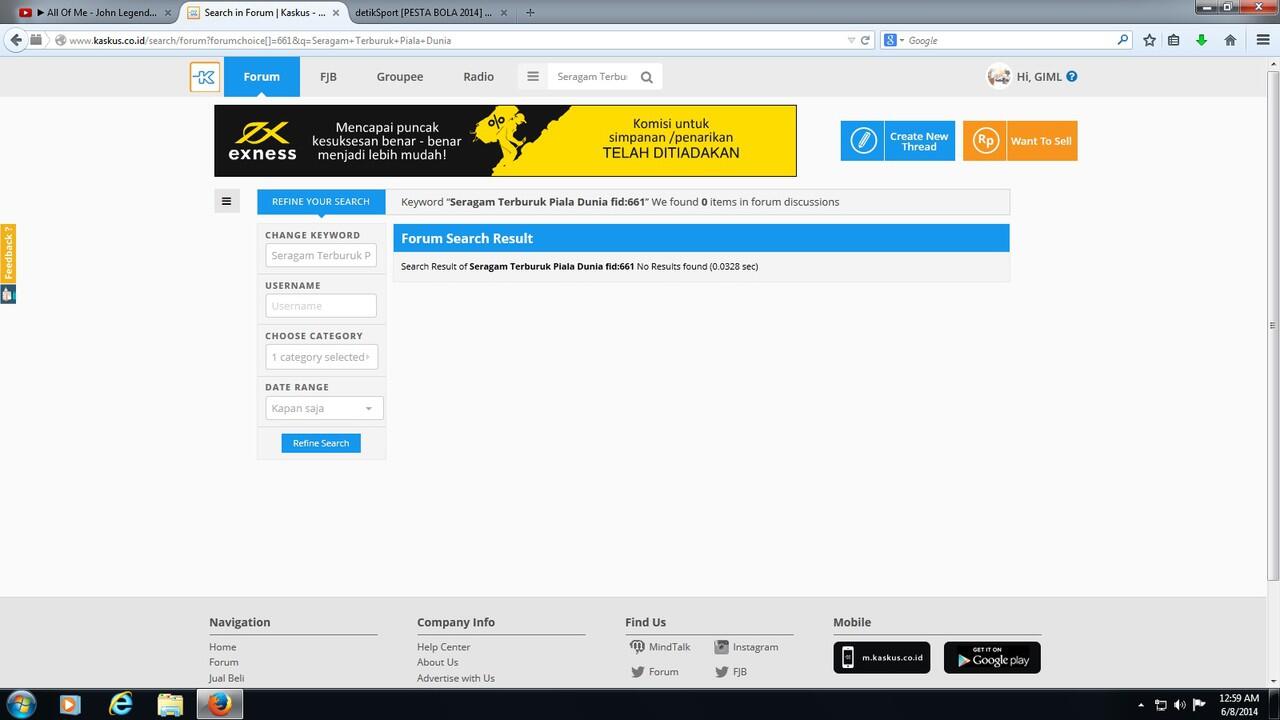Click the Kaskus logo icon

pos(205,77)
